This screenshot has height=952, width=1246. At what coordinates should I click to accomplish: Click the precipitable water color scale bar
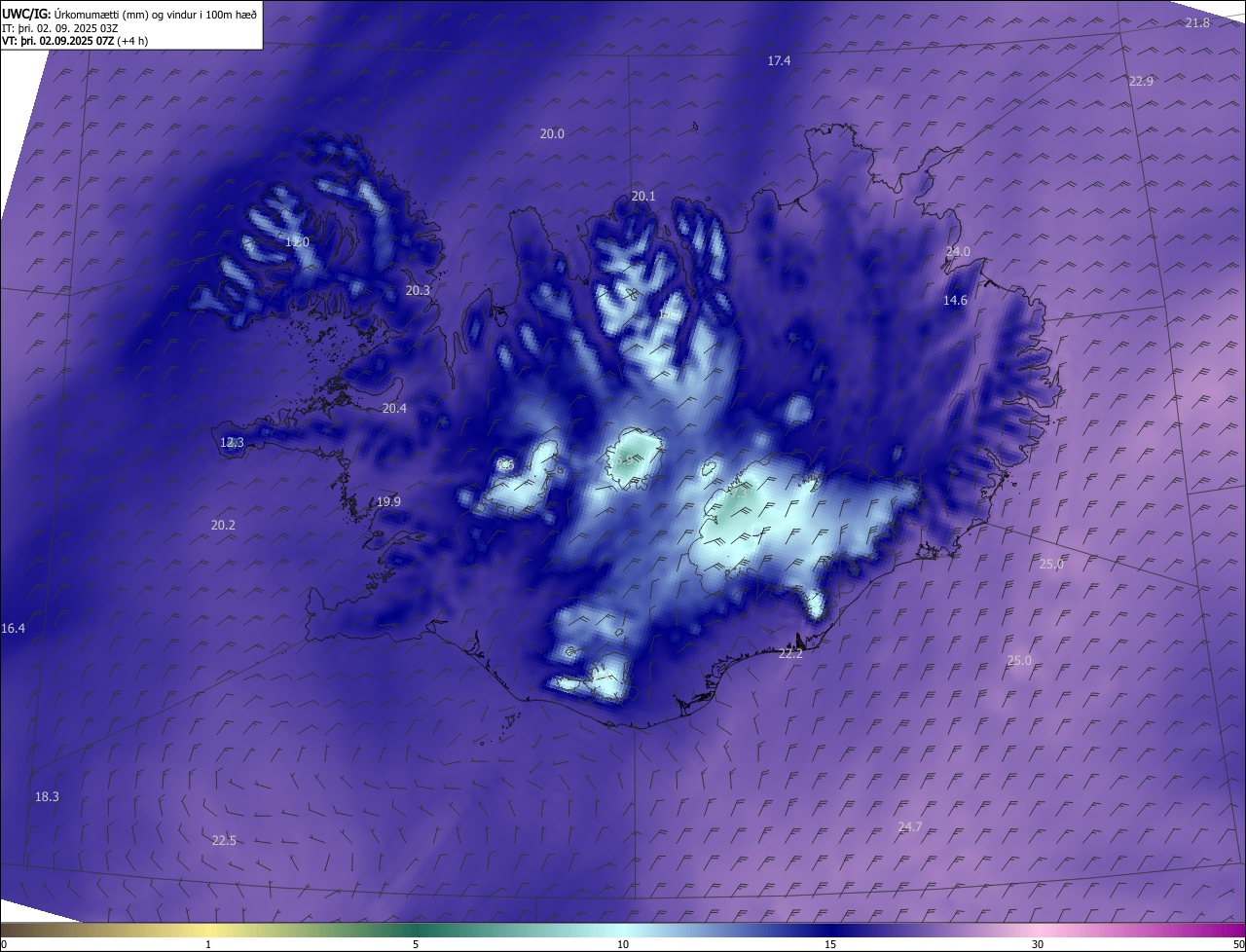[x=623, y=930]
